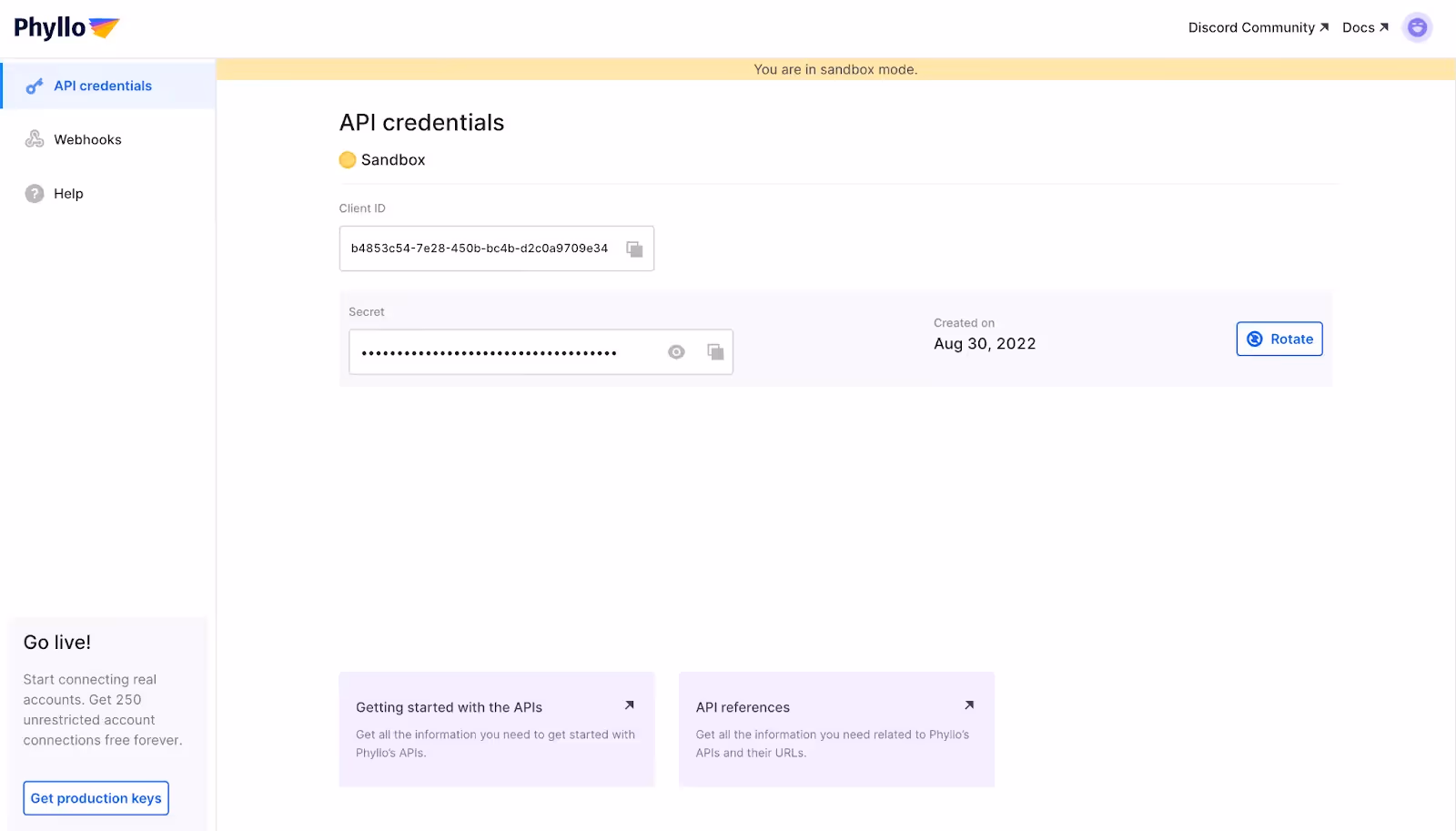Open the Docs link
This screenshot has width=1456, height=831.
coord(1365,27)
